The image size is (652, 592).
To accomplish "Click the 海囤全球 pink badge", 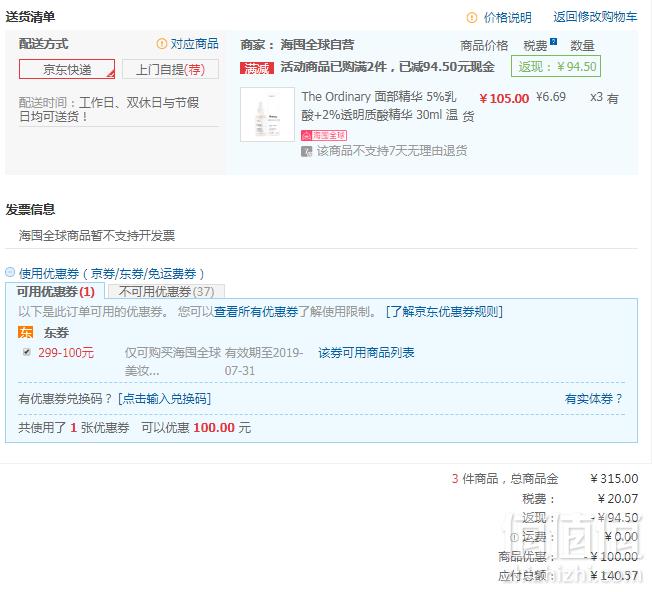I will [x=324, y=135].
